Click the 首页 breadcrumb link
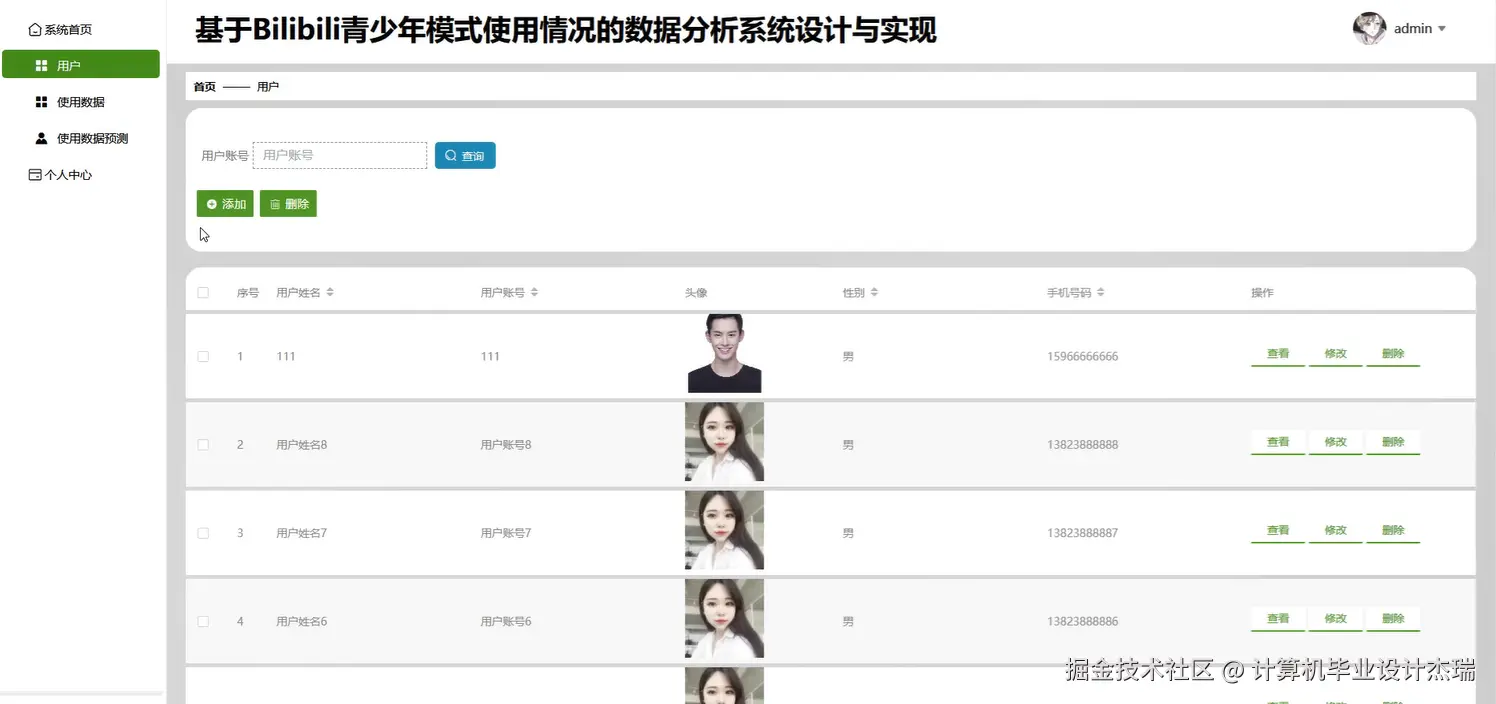 tap(204, 87)
